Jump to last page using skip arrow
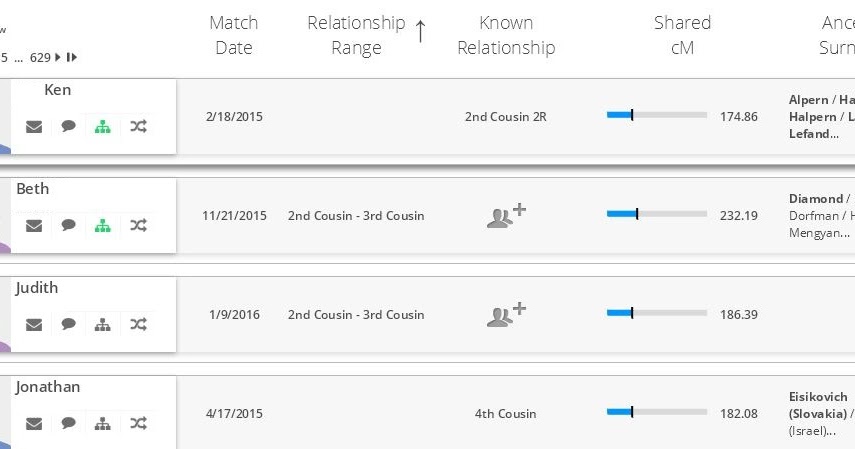 [x=72, y=58]
